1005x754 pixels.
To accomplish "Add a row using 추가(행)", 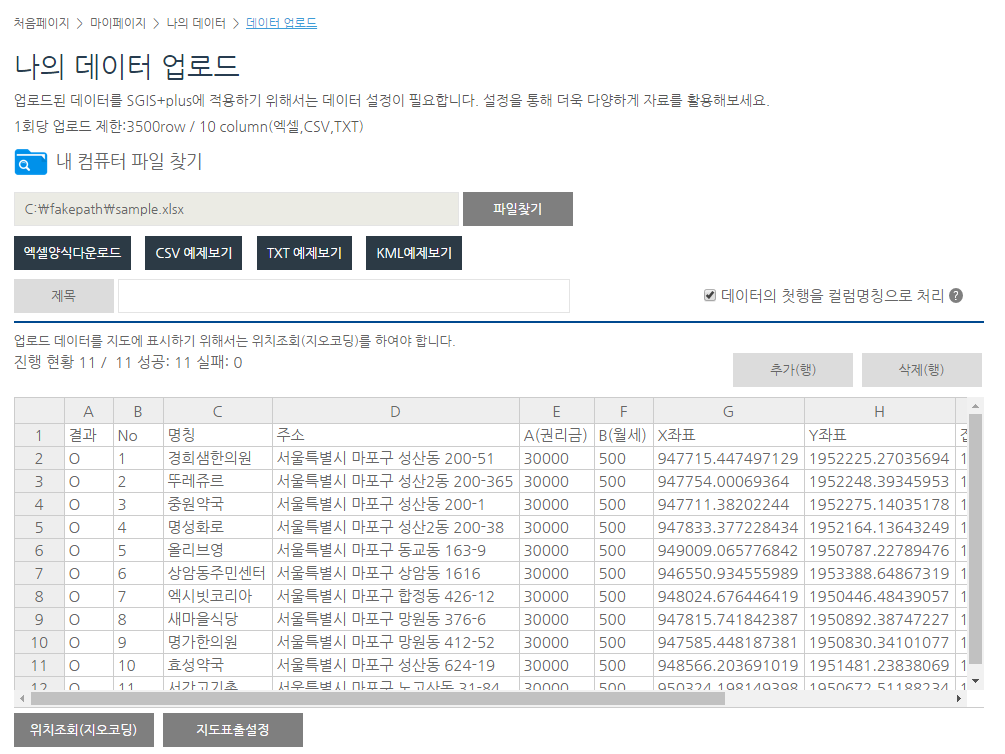I will [792, 369].
